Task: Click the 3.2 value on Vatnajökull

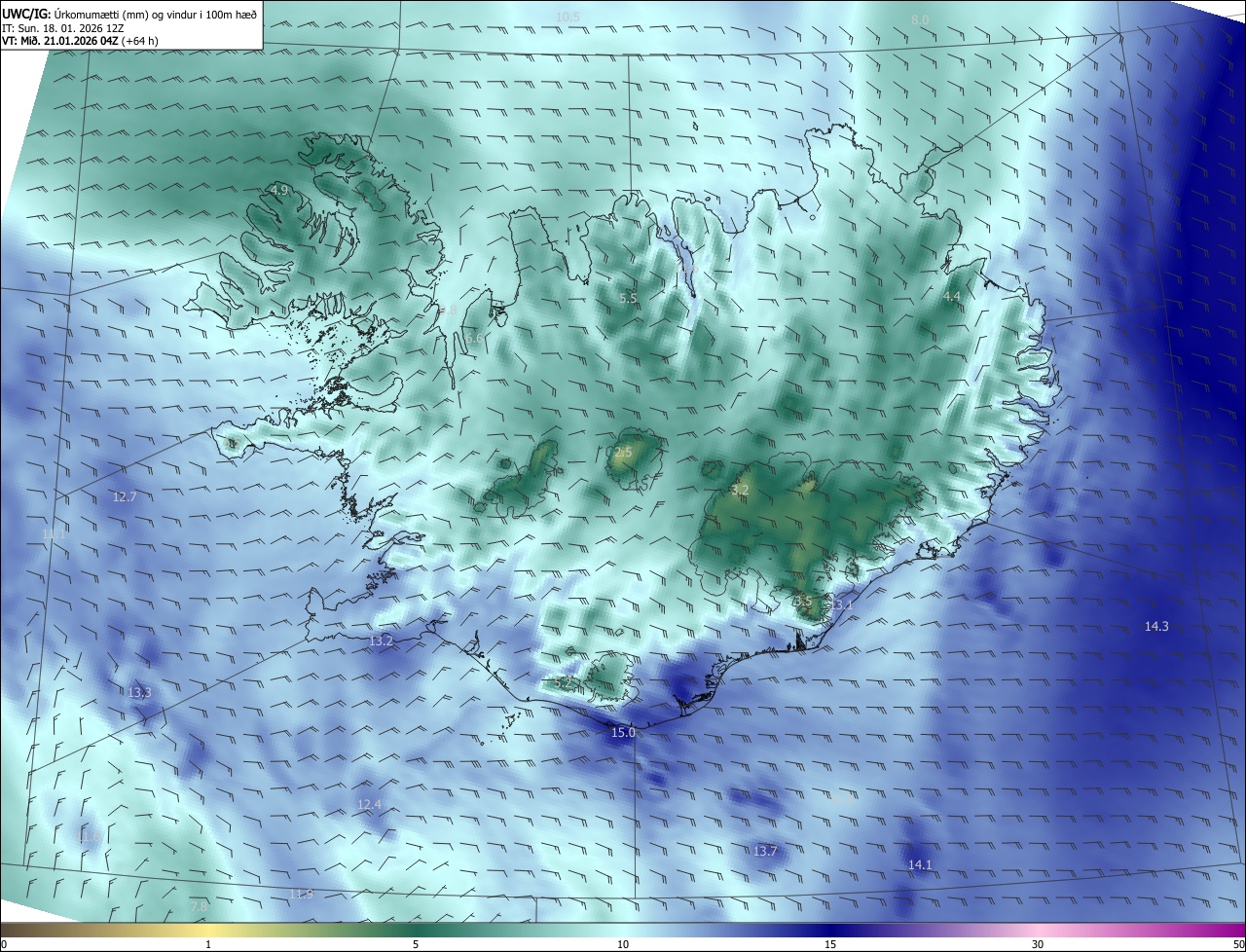Action: click(x=740, y=490)
